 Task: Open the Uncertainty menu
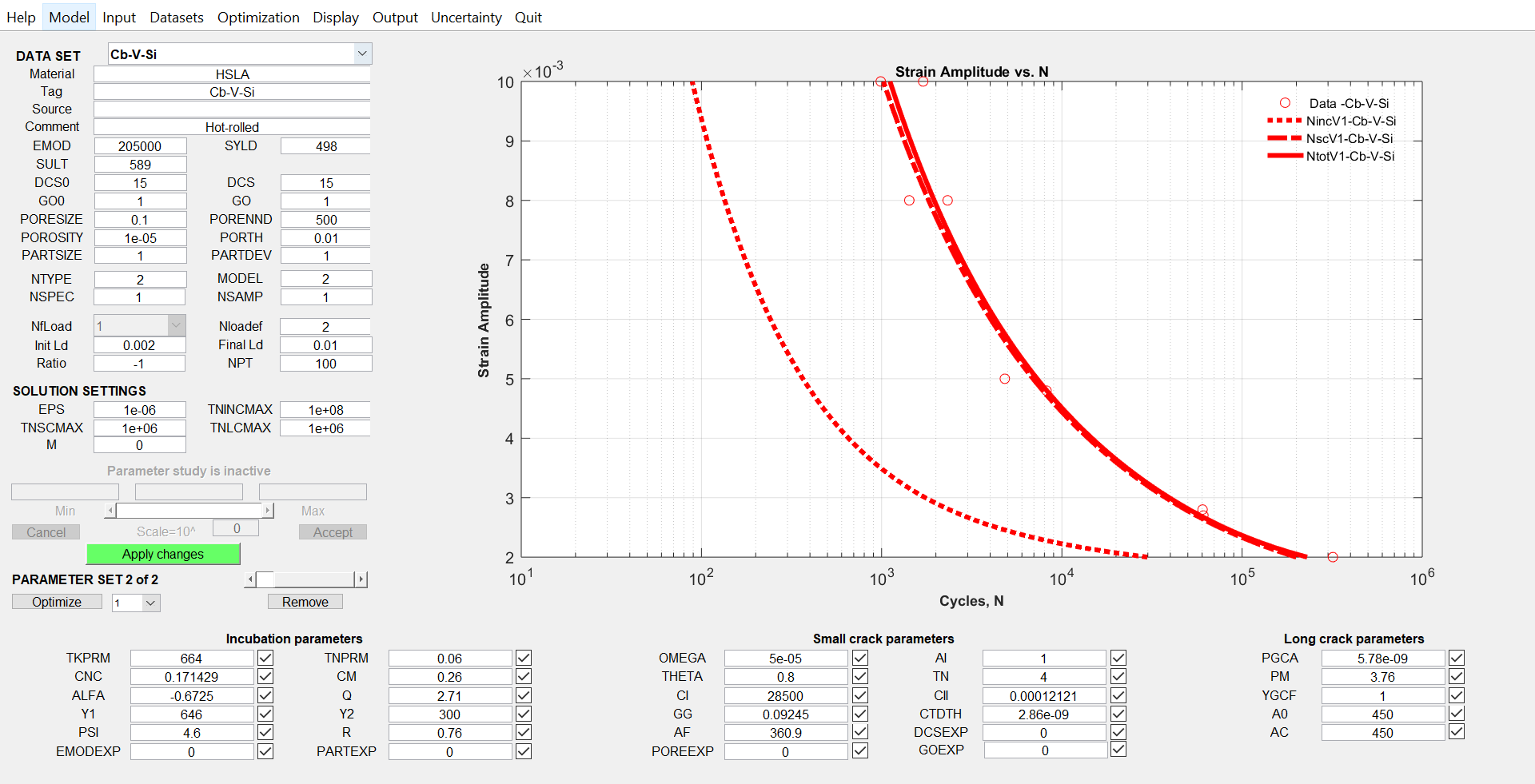466,18
